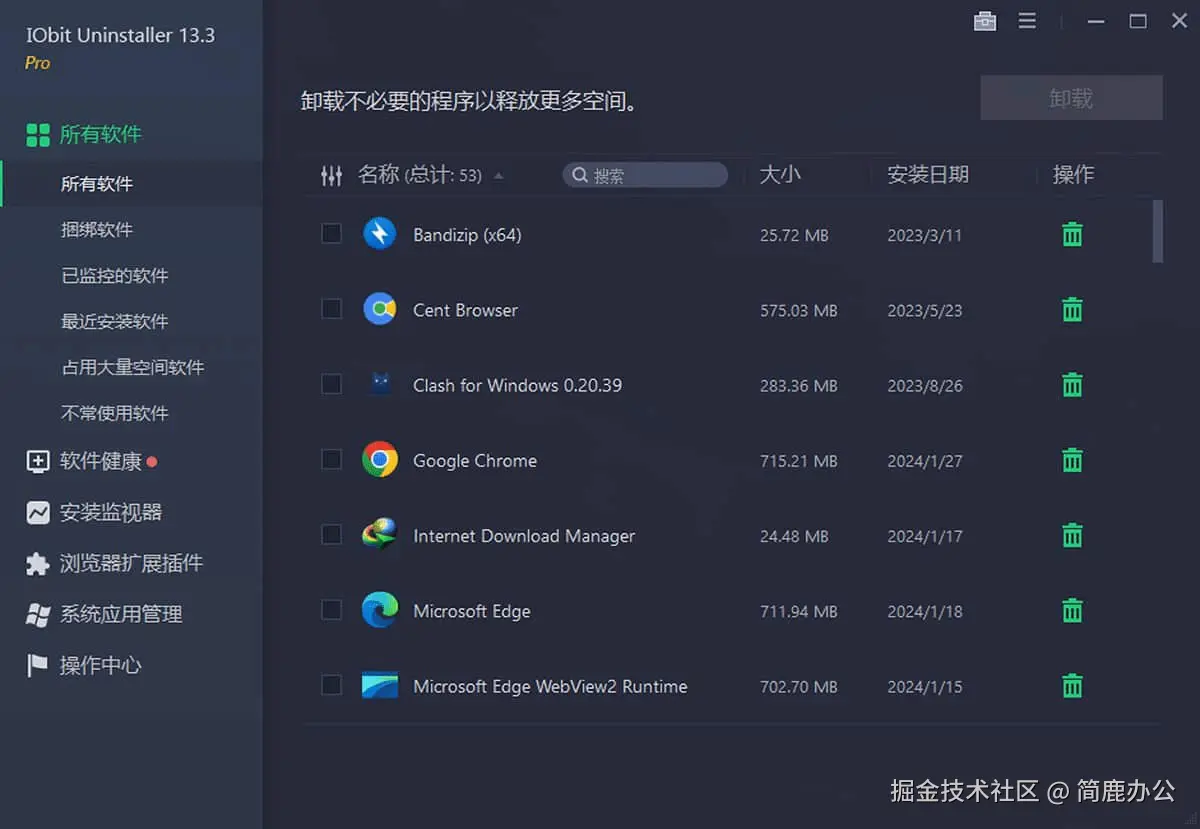
Task: Click trash icon for Internet Download Manager
Action: 1072,536
